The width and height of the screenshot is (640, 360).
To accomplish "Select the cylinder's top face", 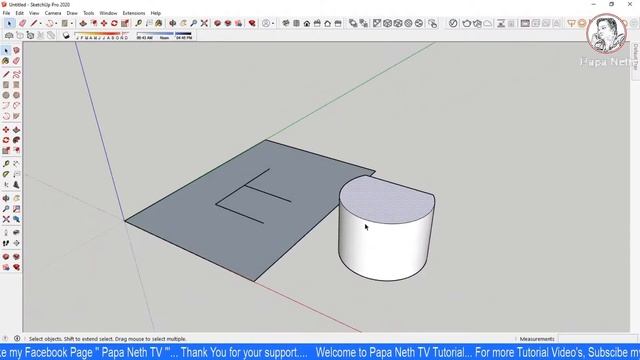I will coord(387,200).
